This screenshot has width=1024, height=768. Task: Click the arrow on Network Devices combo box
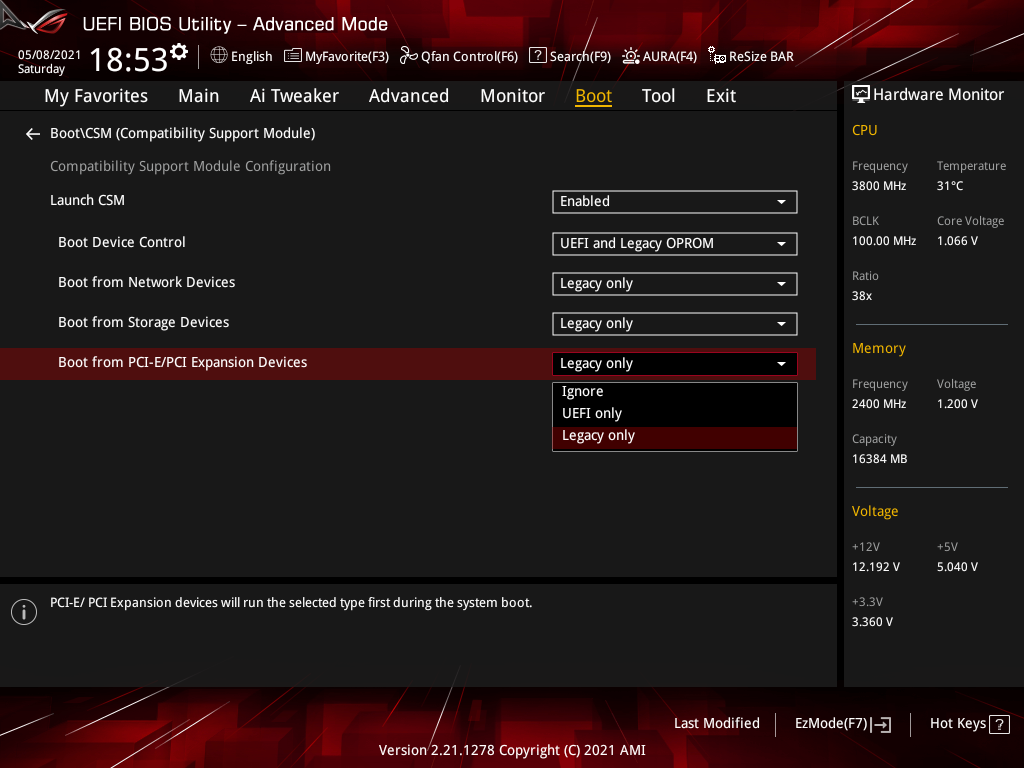pos(781,284)
